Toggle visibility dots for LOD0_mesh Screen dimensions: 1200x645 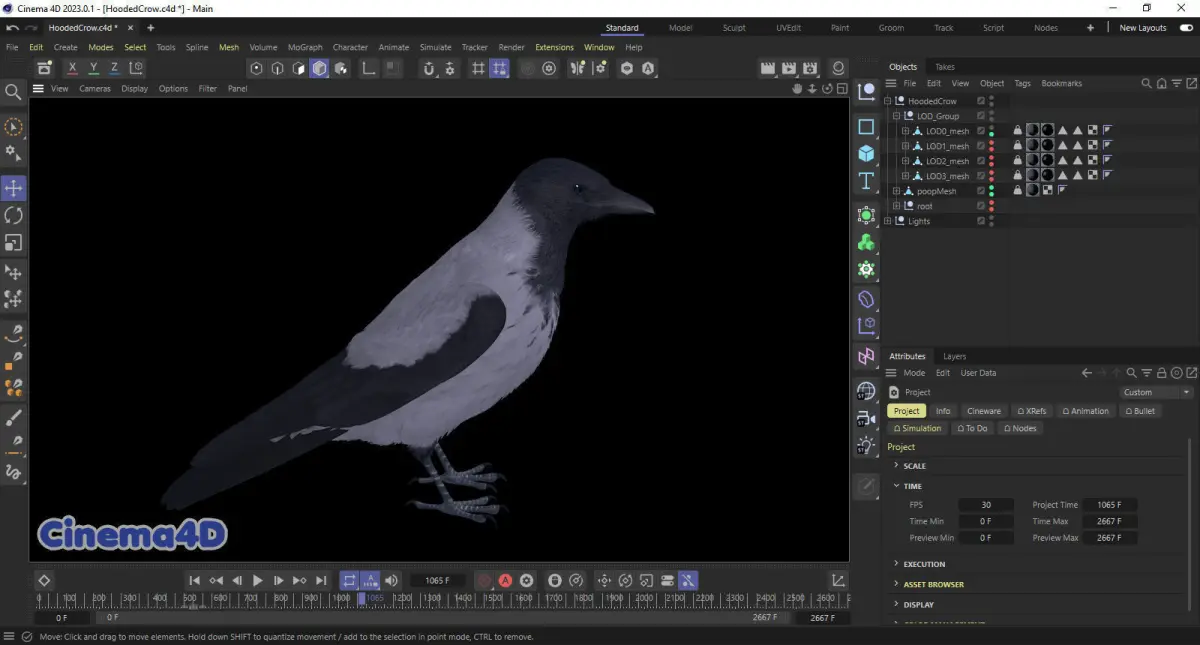tap(991, 131)
